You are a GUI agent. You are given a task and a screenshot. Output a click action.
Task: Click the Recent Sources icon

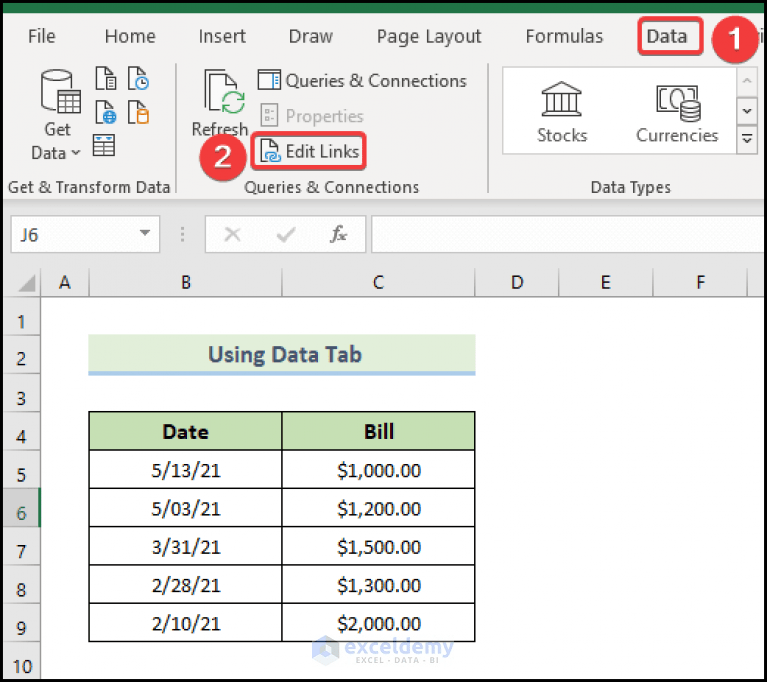(138, 78)
